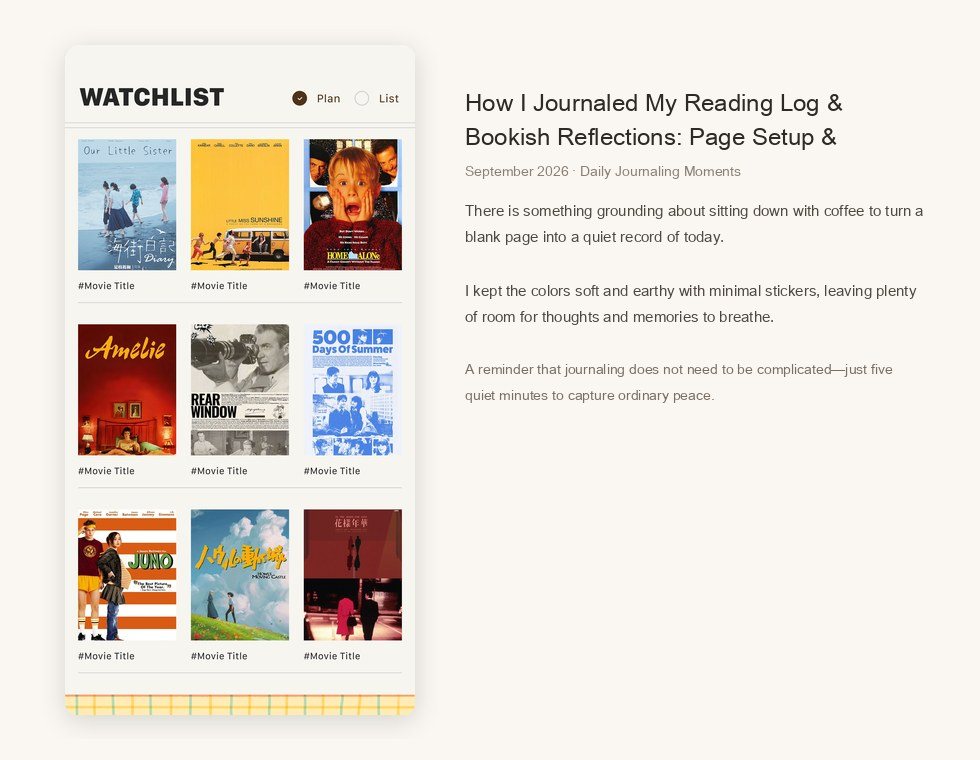This screenshot has width=980, height=760.
Task: Click the paragraph starting I kept the colors soft
Action: pos(691,304)
